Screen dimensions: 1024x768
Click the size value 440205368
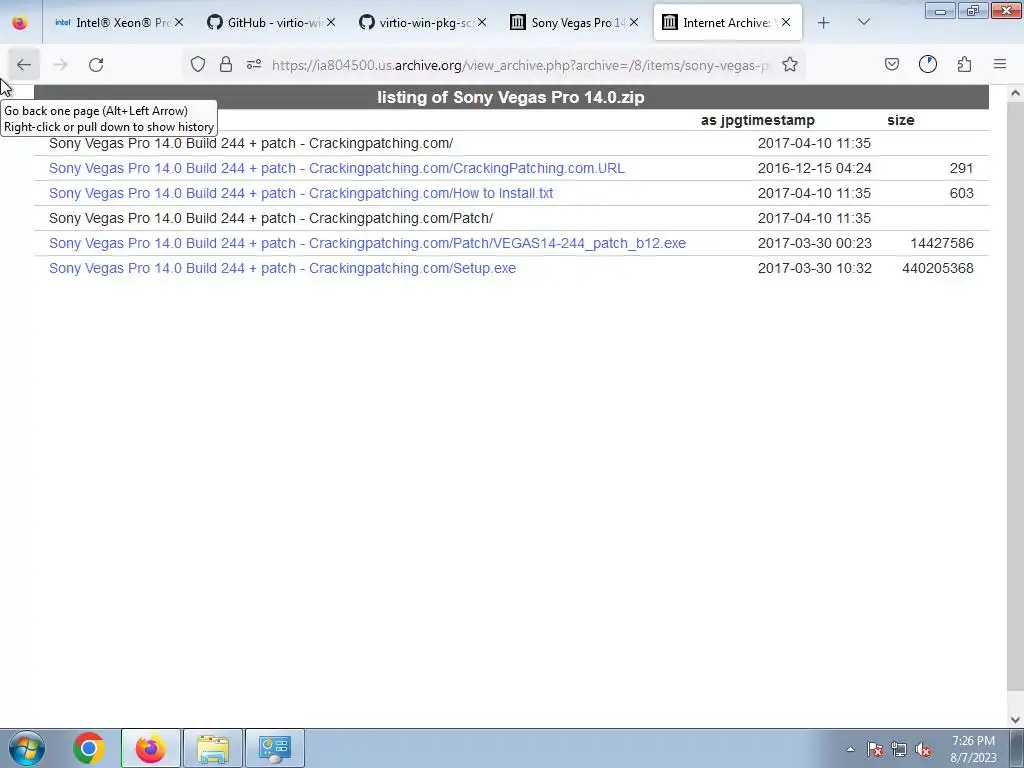click(938, 268)
